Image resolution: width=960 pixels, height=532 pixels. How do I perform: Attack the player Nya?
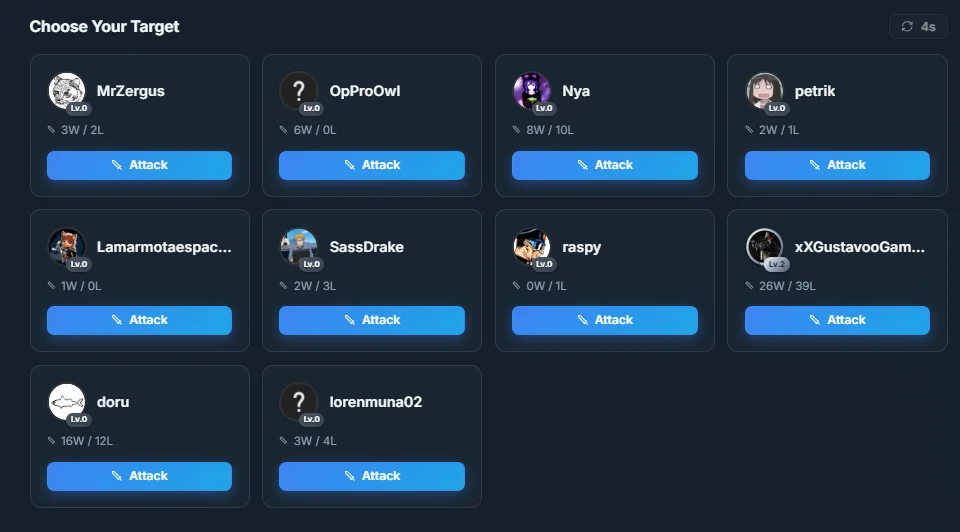click(x=605, y=165)
